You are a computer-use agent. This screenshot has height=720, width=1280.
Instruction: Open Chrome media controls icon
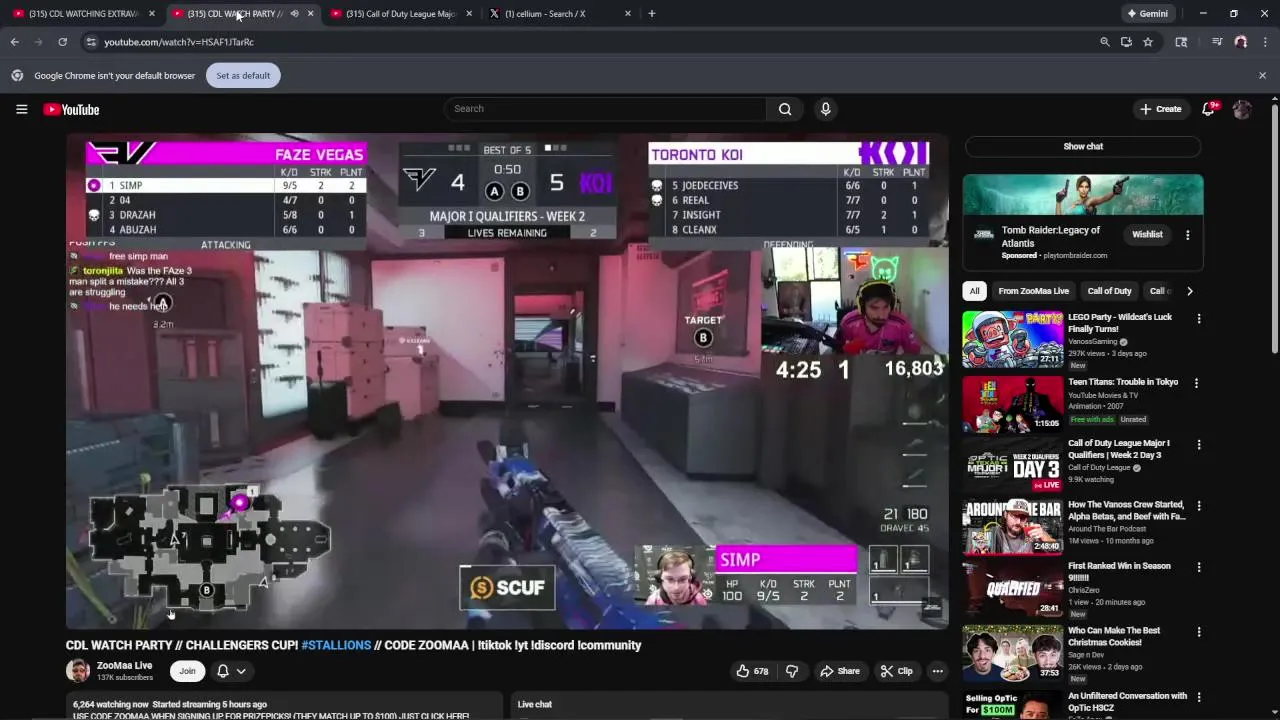(x=1217, y=42)
